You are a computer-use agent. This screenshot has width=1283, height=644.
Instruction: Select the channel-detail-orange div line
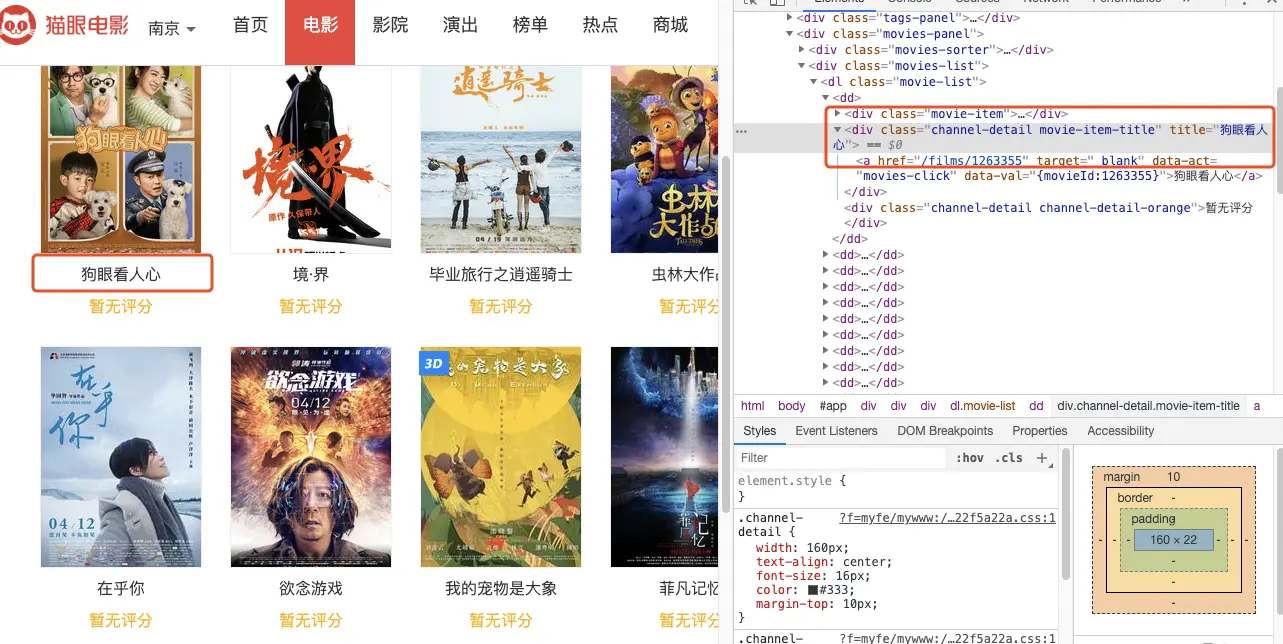tap(1048, 208)
